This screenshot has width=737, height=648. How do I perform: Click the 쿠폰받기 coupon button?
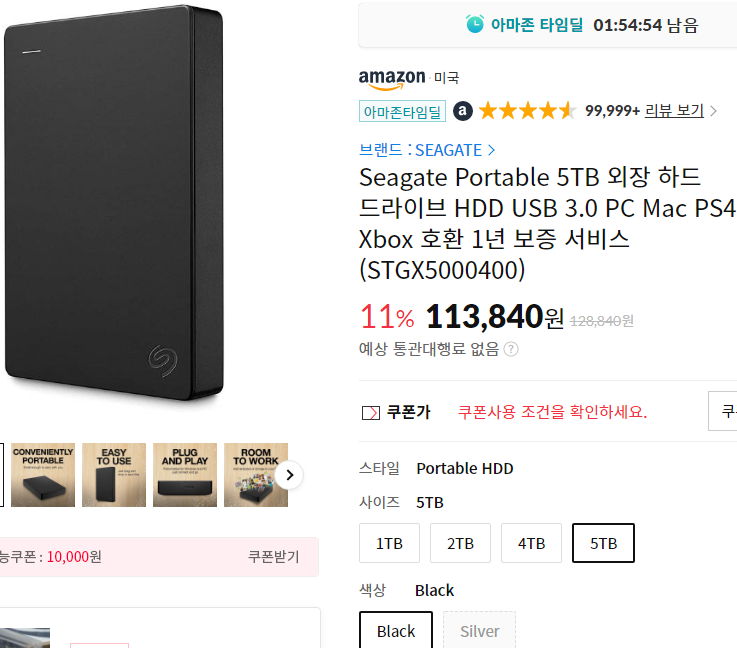pos(274,557)
